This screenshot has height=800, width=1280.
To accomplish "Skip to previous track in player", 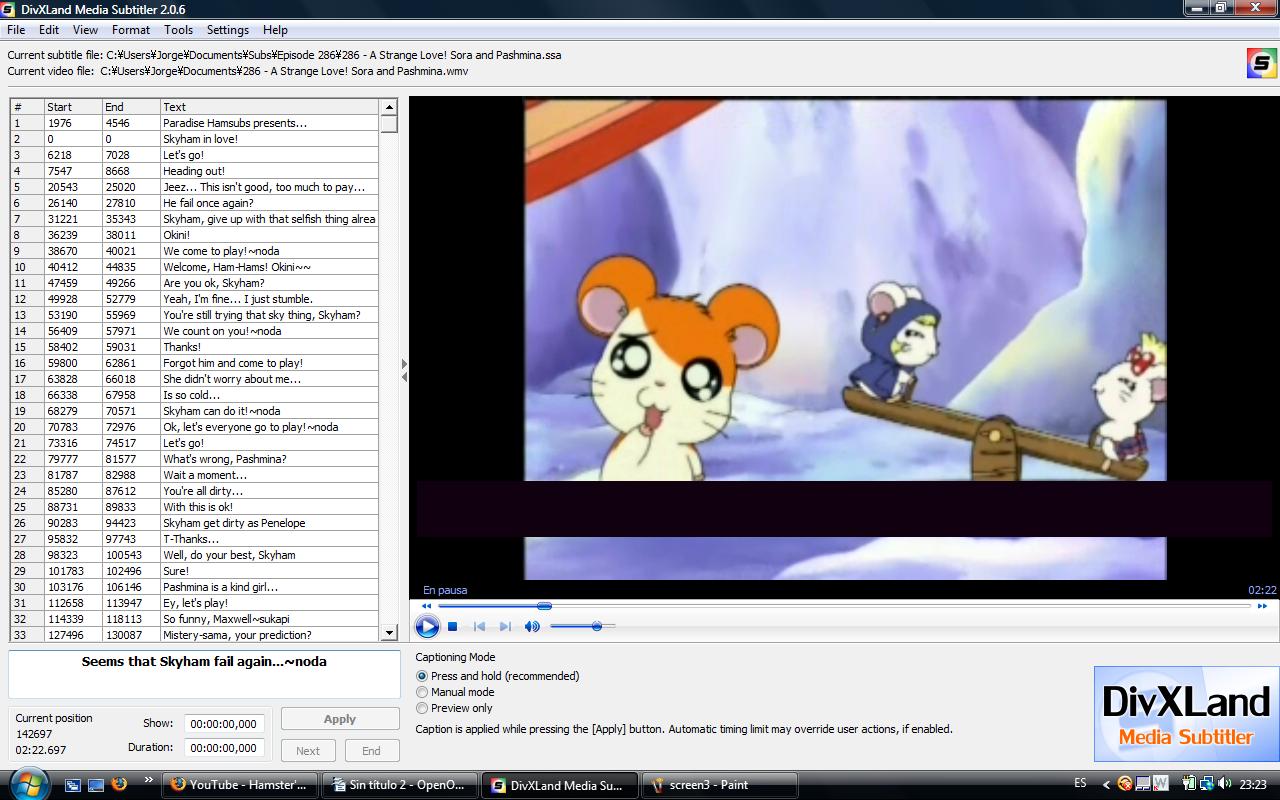I will coord(479,626).
